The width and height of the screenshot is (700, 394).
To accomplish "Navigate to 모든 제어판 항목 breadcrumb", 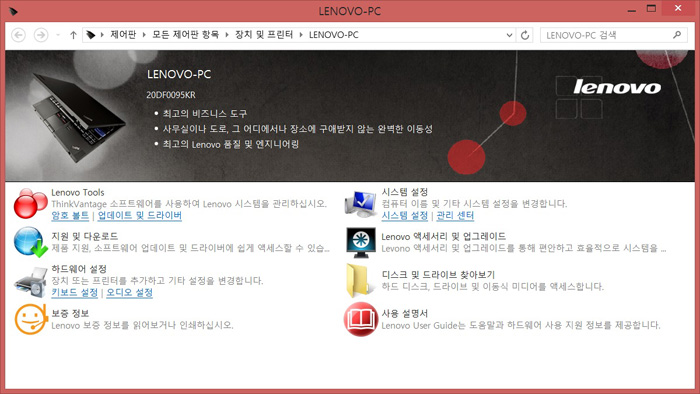I will point(186,35).
